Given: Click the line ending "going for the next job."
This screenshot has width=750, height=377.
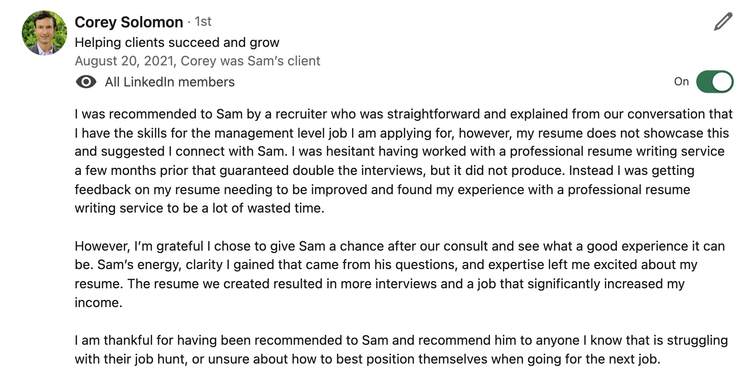Looking at the screenshot, I should [x=367, y=359].
